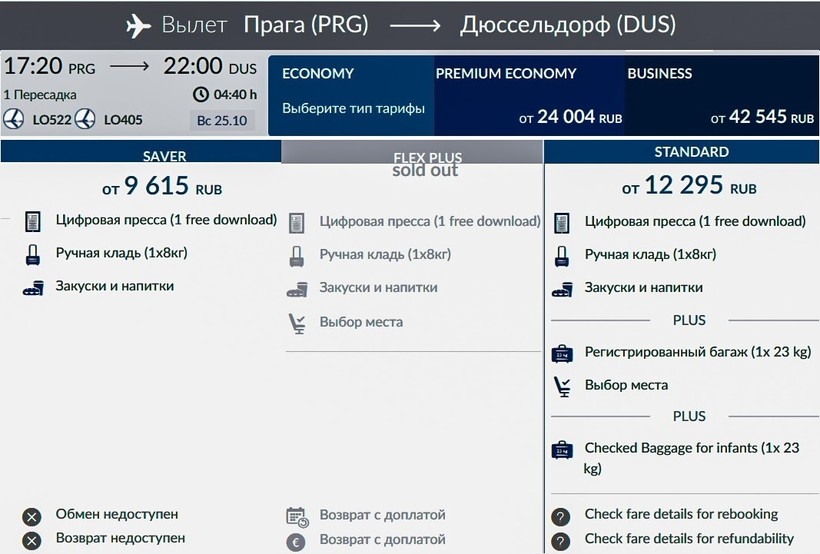
Task: Click flight number LO522
Action: 52,120
